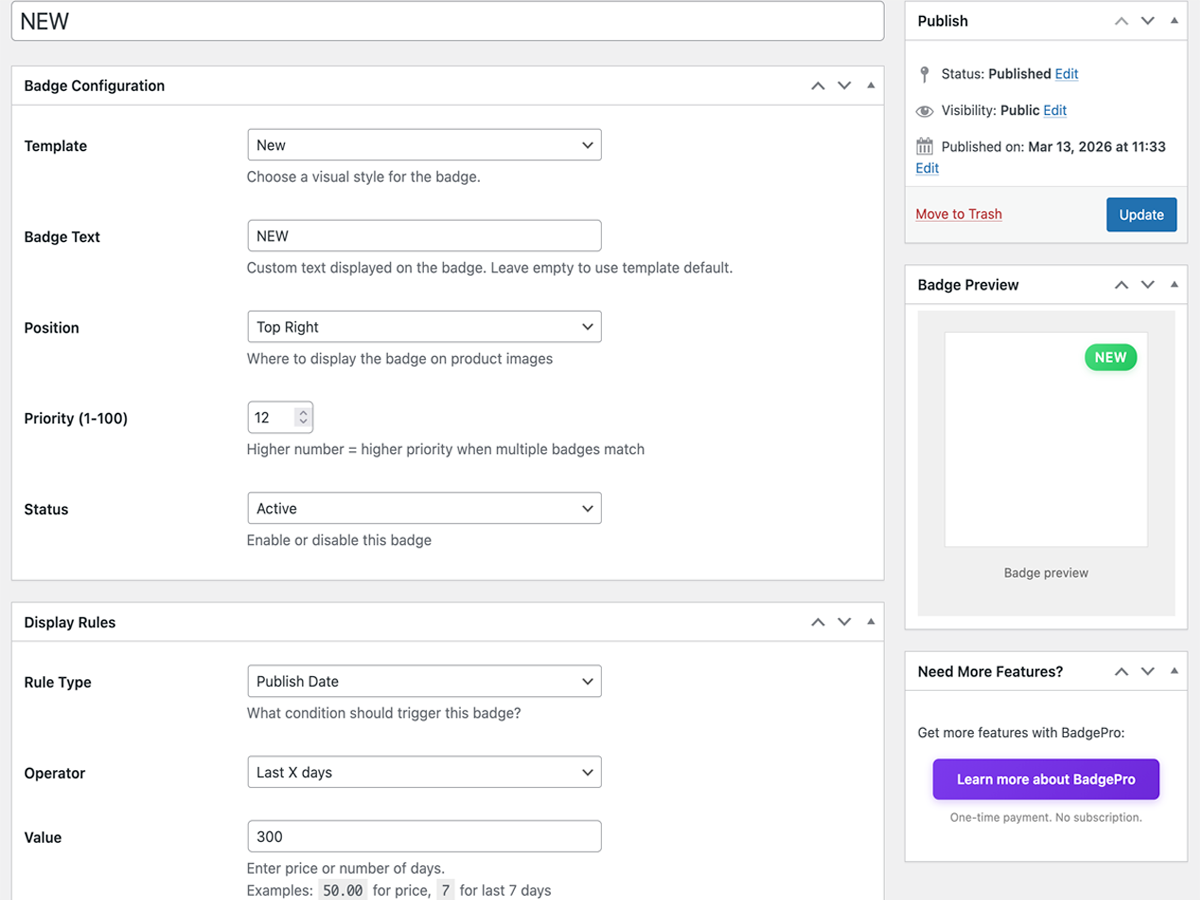Click the up chevron on Badge Preview panel
Image resolution: width=1200 pixels, height=900 pixels.
1121,285
